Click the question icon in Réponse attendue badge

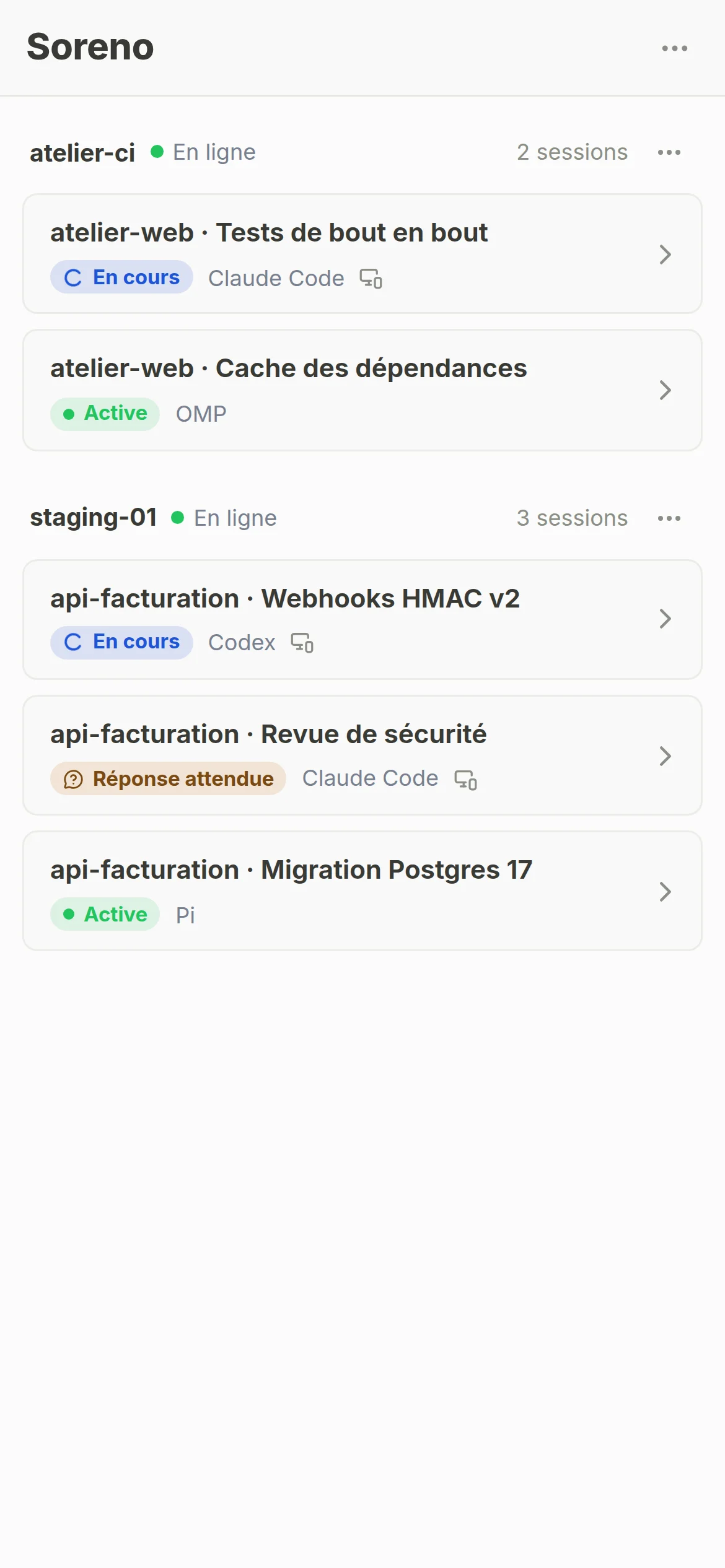[x=73, y=779]
